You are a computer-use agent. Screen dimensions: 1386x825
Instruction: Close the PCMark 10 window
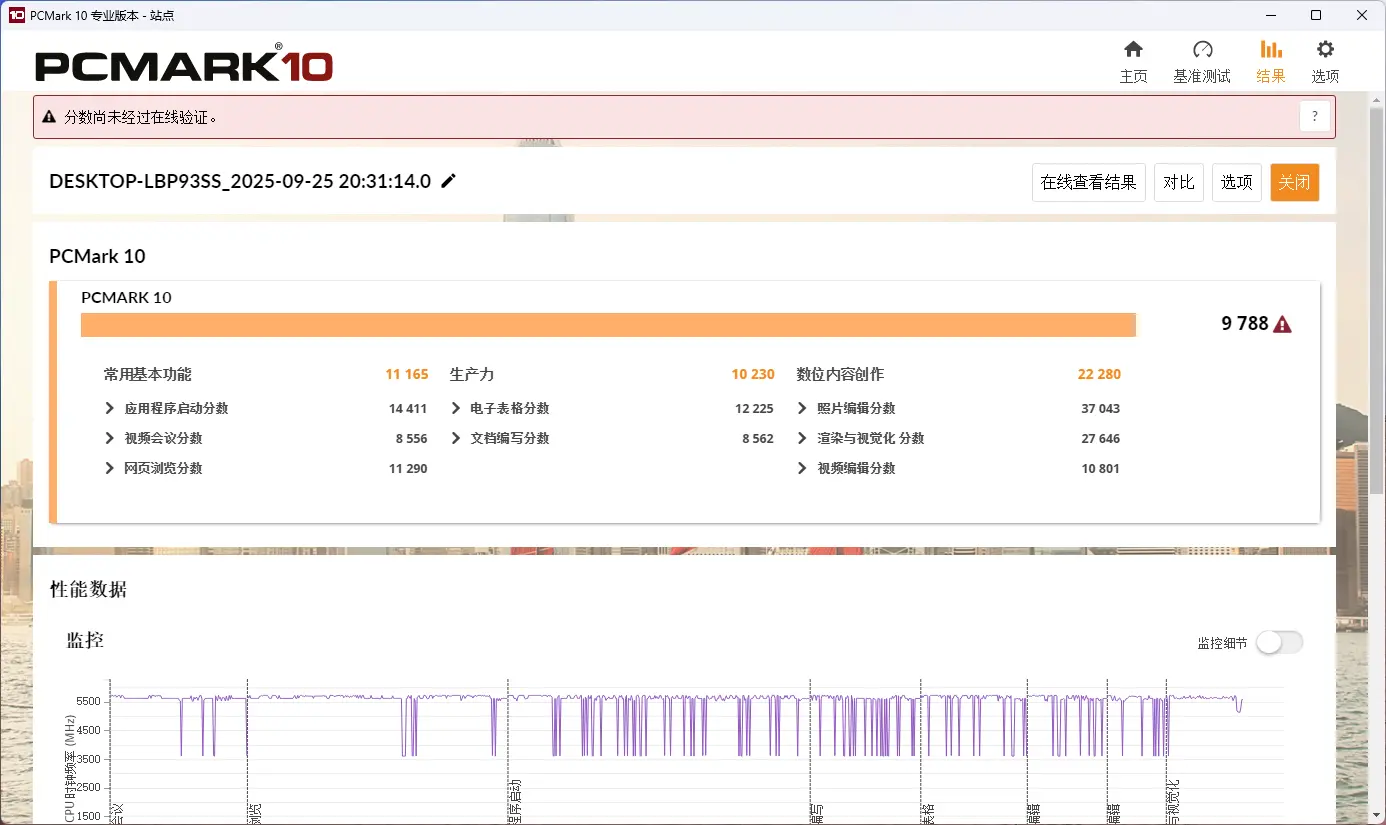[x=1362, y=15]
